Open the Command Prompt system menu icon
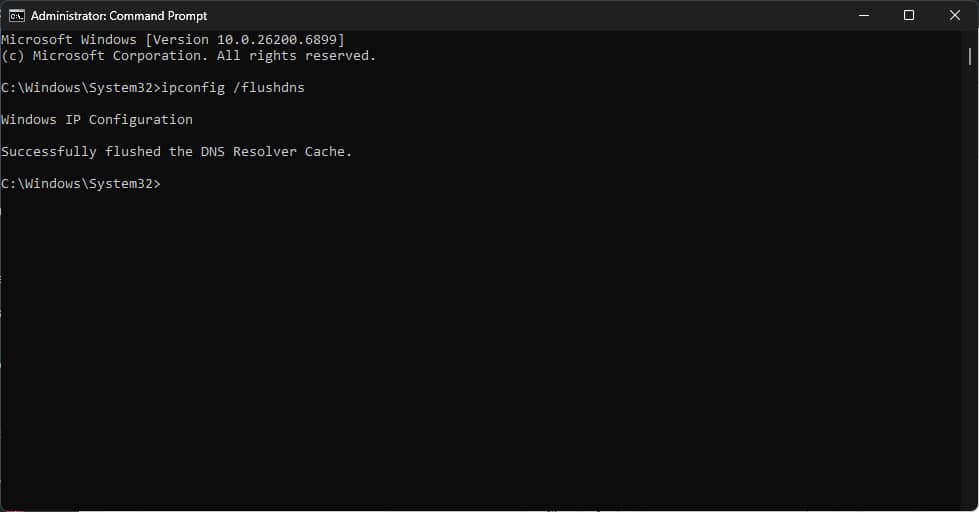This screenshot has width=979, height=512. click(x=17, y=15)
